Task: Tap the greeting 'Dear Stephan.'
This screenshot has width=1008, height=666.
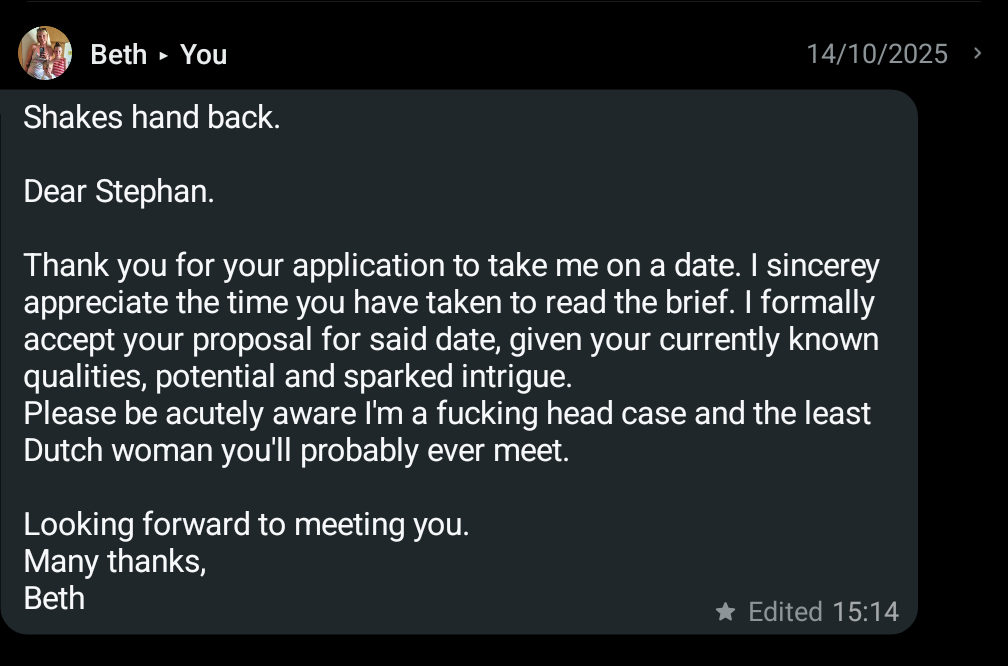Action: 119,192
